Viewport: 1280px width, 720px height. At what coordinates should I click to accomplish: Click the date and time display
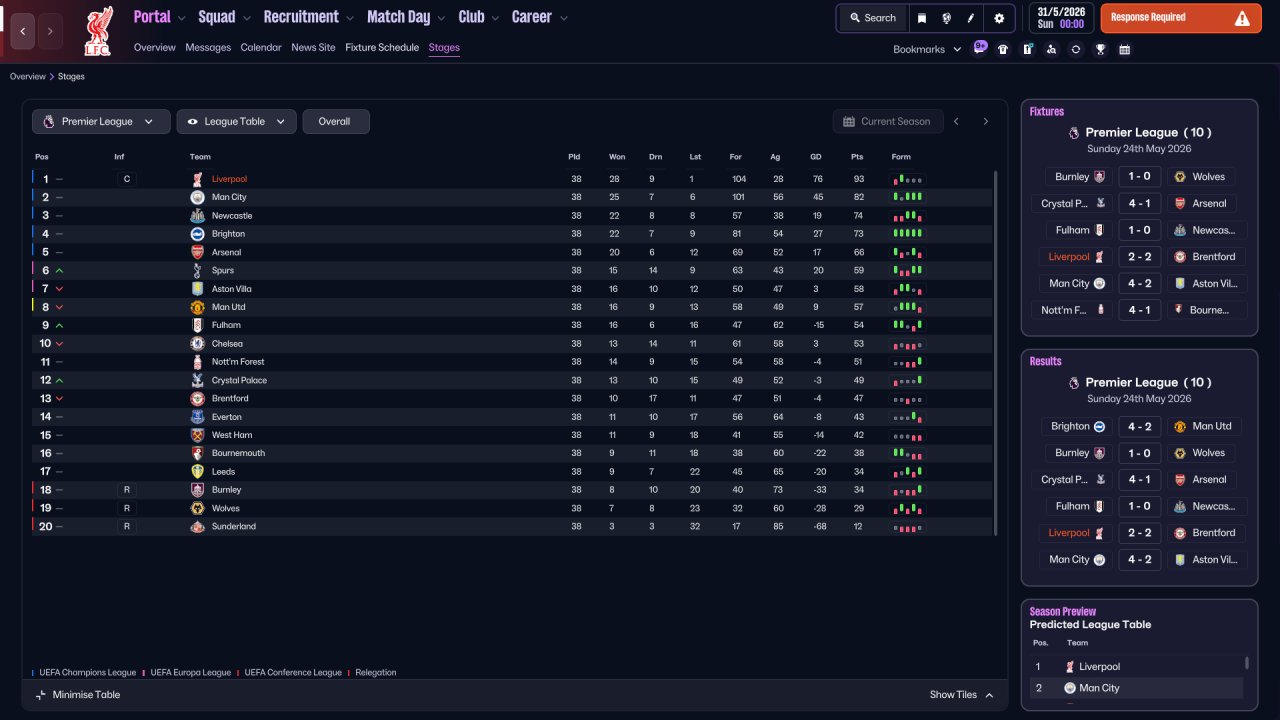[1060, 18]
